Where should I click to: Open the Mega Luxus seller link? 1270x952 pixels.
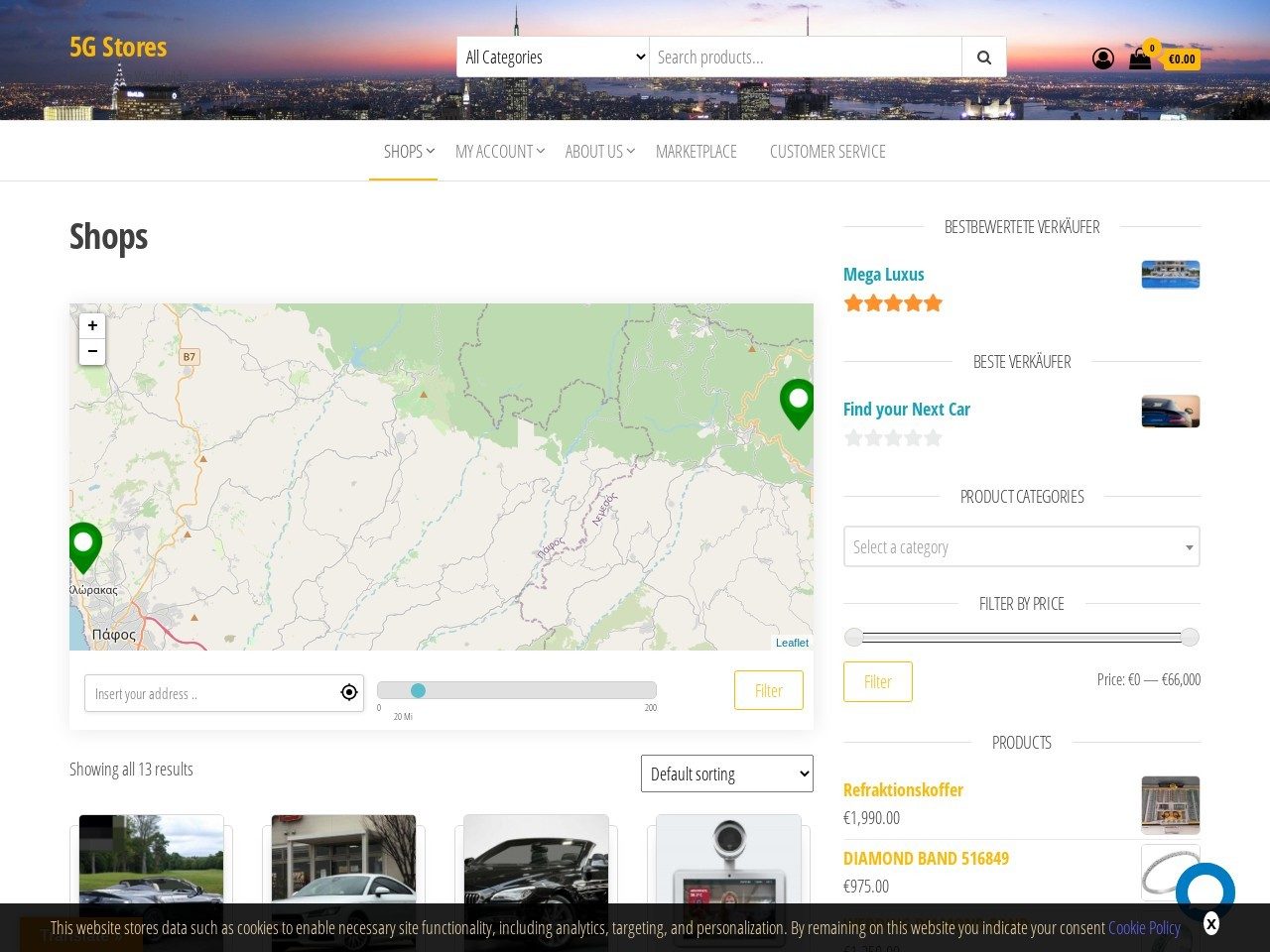click(884, 274)
